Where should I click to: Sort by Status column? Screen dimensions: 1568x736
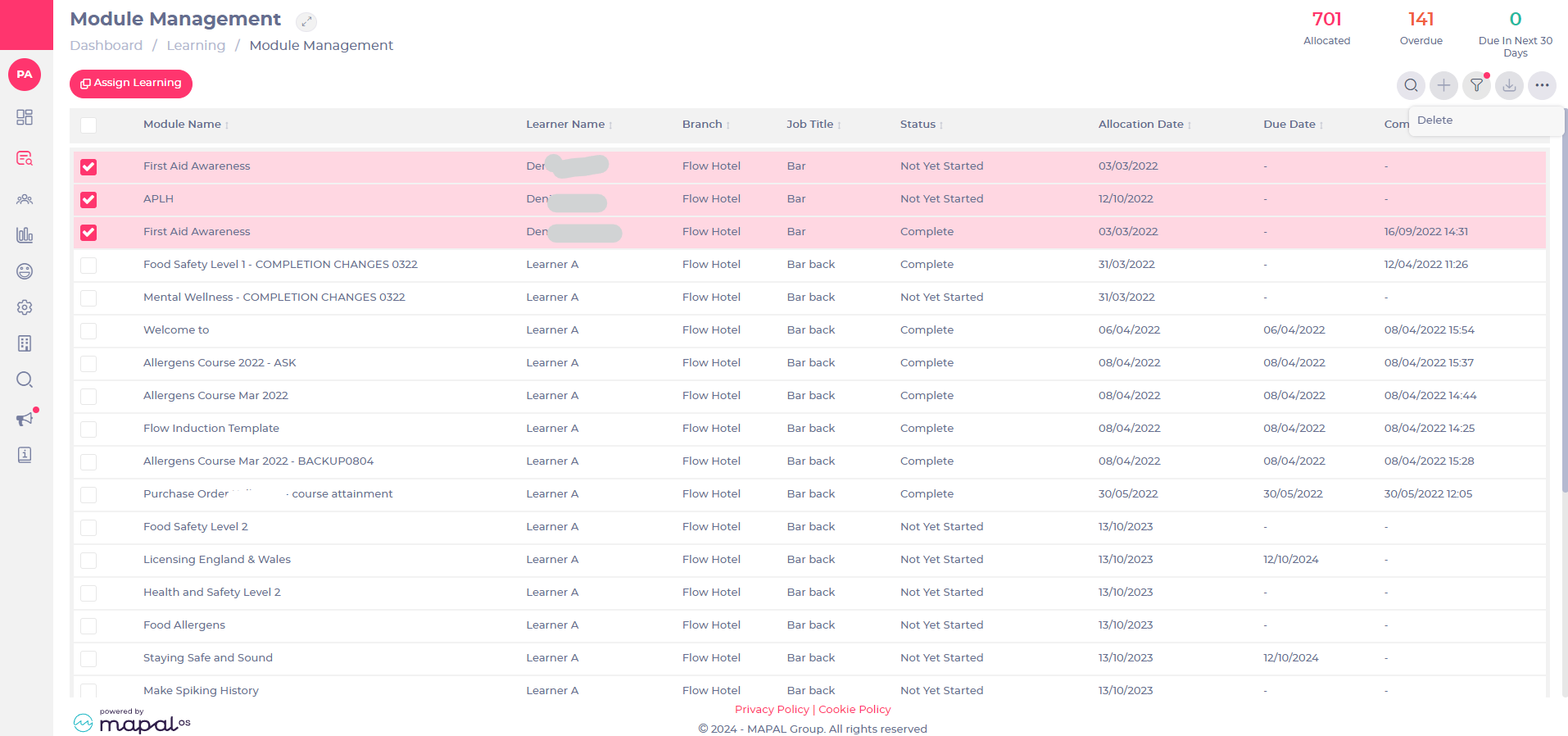(x=922, y=125)
